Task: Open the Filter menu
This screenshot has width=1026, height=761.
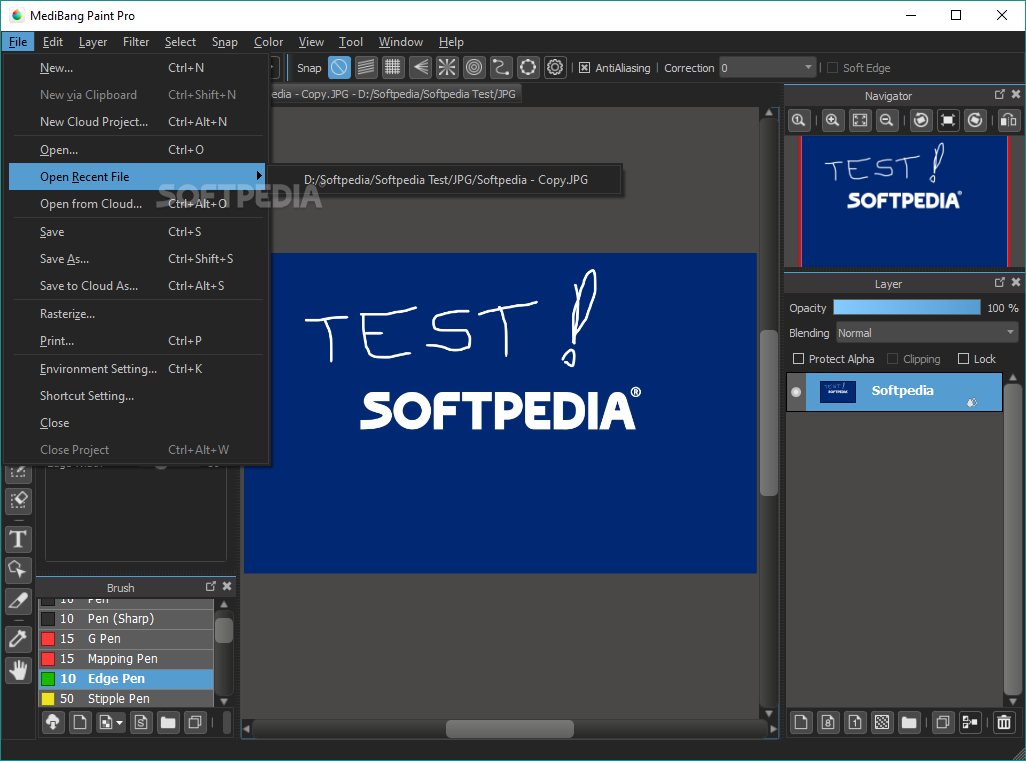Action: point(136,42)
